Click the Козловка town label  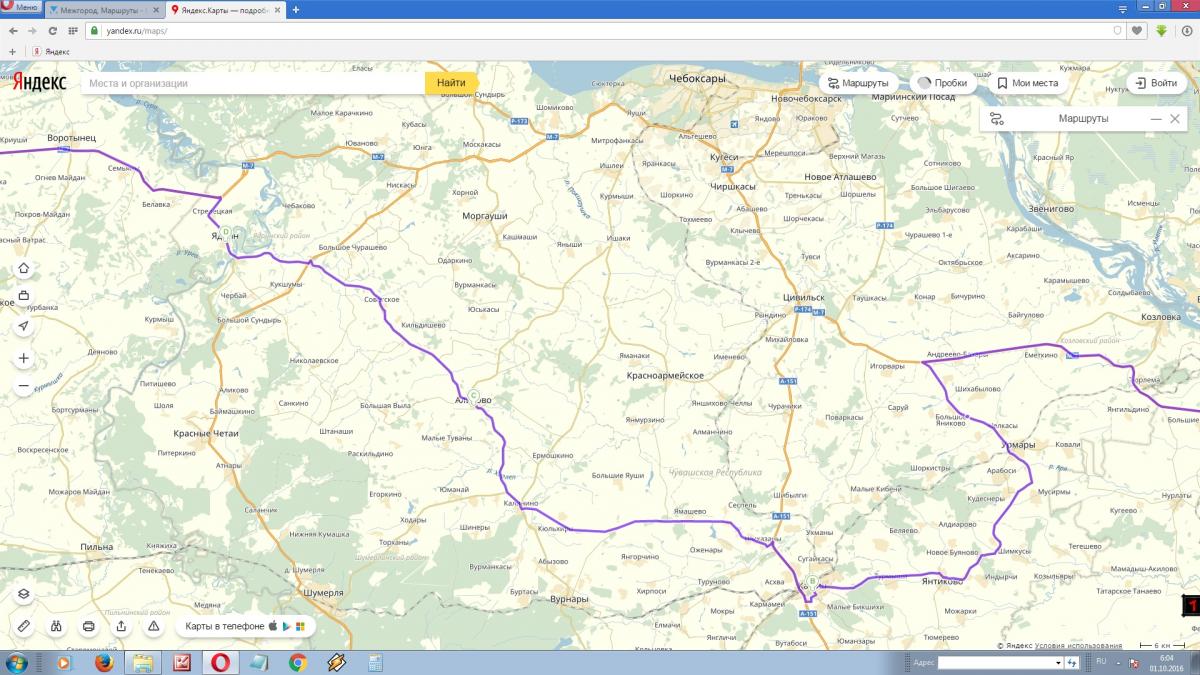(1162, 316)
